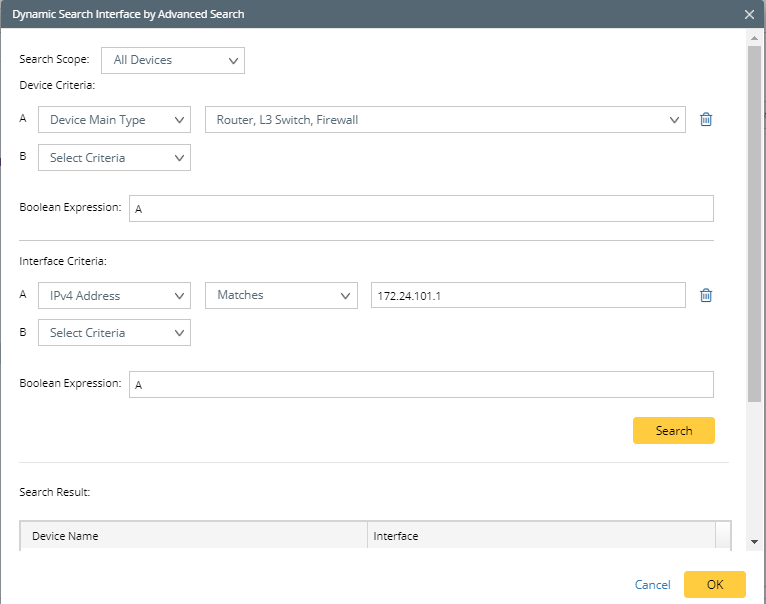The height and width of the screenshot is (604, 766).
Task: Select the Interface column header
Action: 540,536
